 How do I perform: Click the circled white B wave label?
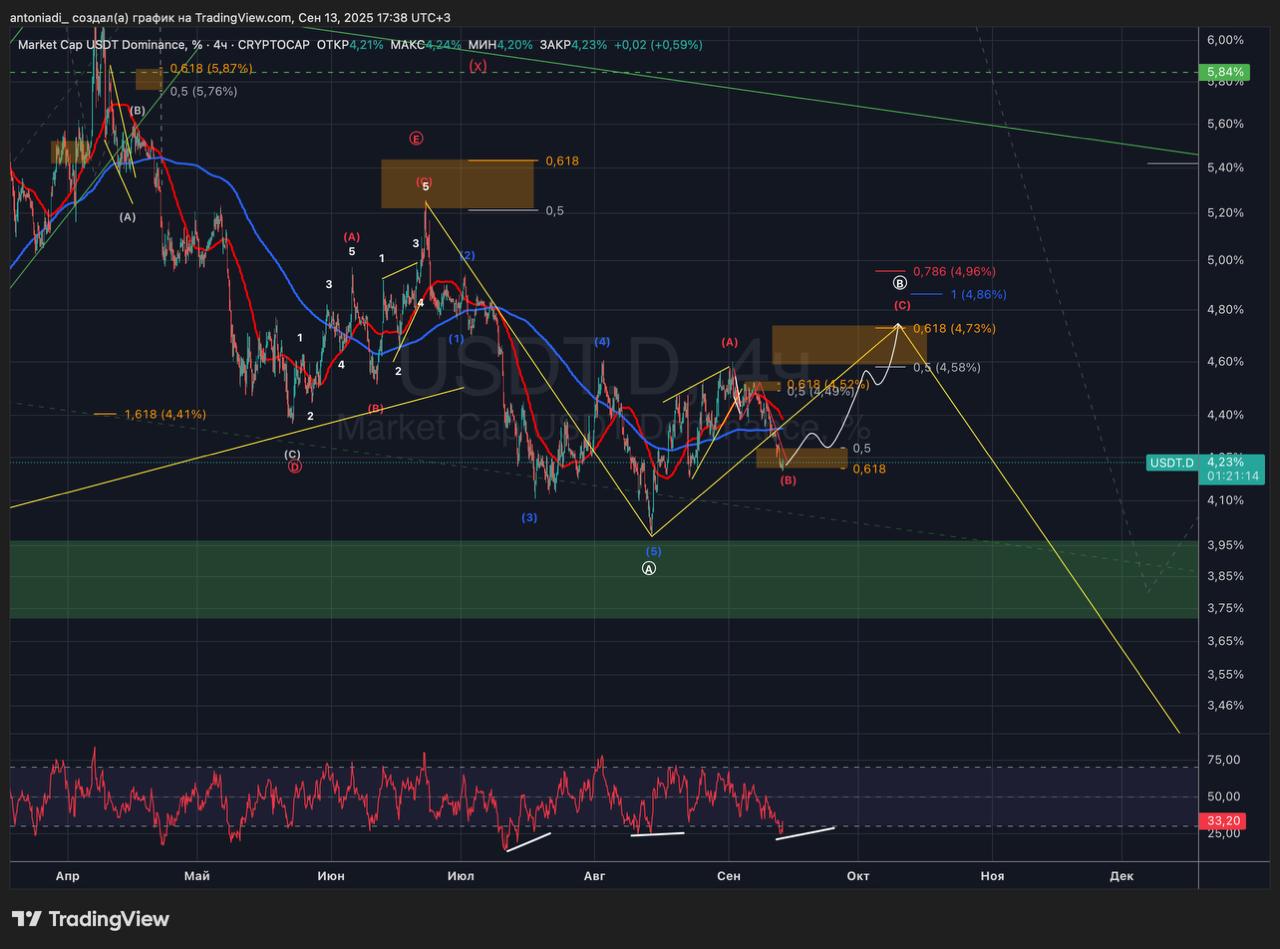point(899,283)
